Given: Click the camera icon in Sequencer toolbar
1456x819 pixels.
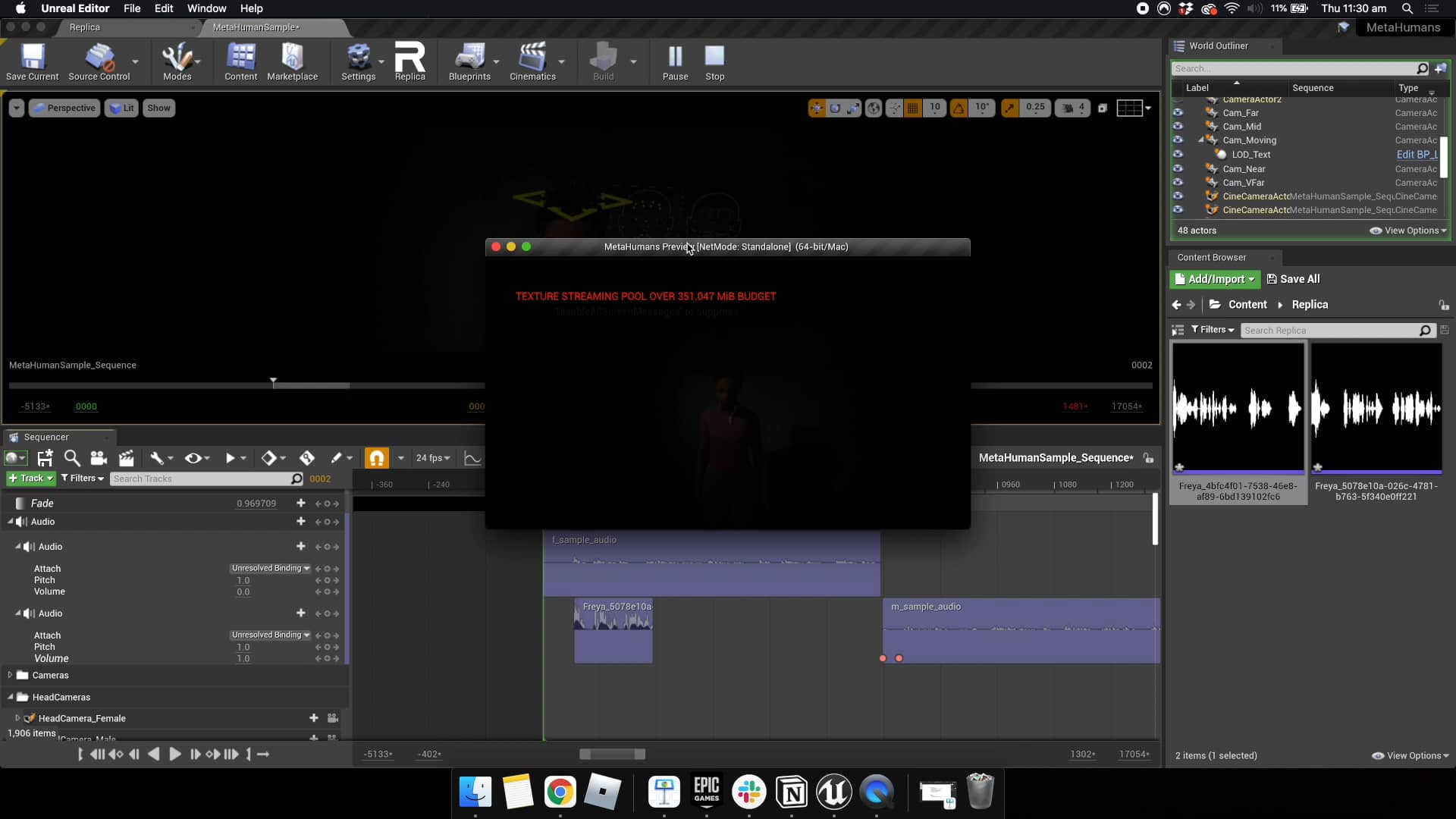Looking at the screenshot, I should point(99,458).
